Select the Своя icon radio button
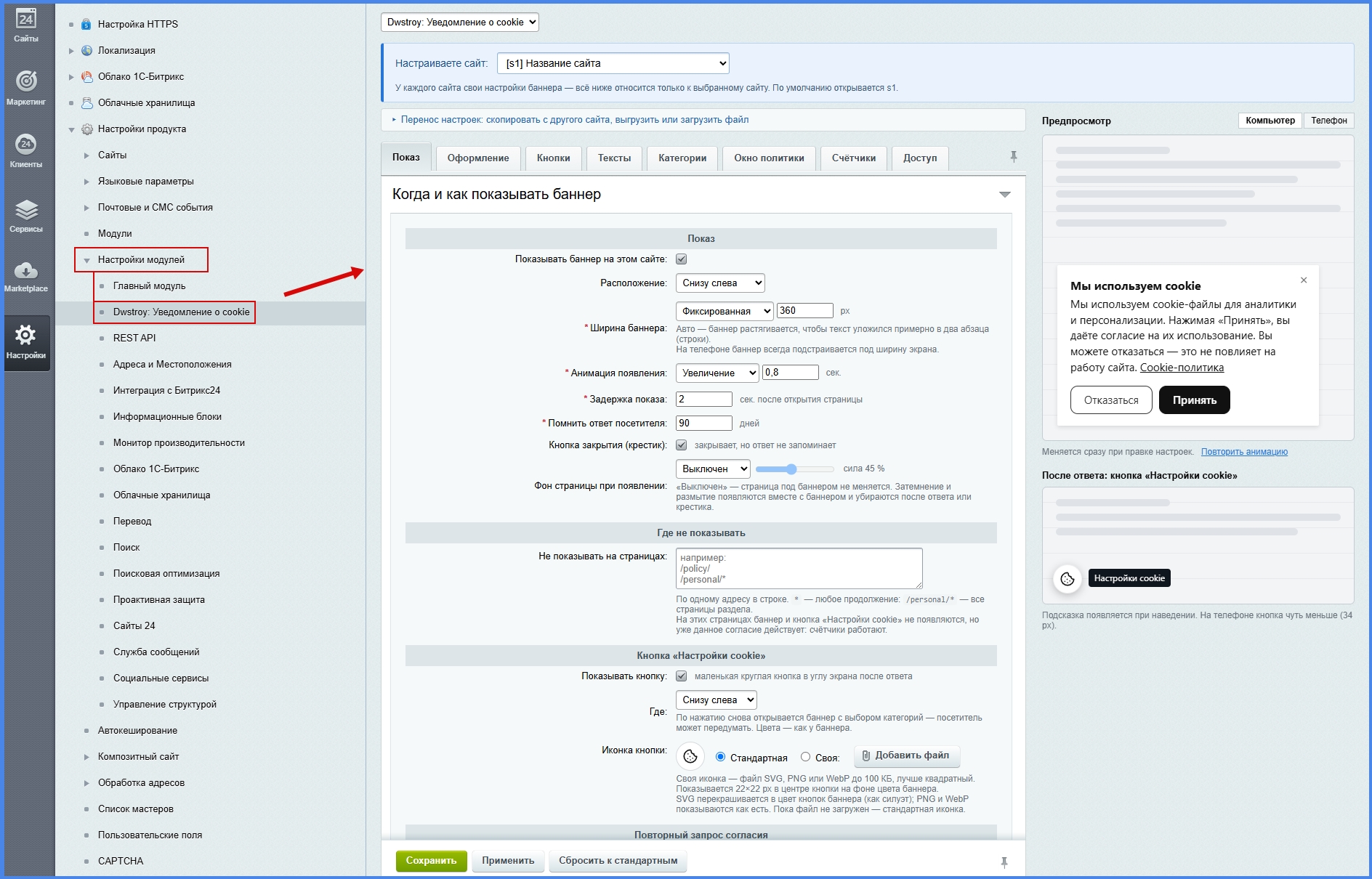 (805, 757)
